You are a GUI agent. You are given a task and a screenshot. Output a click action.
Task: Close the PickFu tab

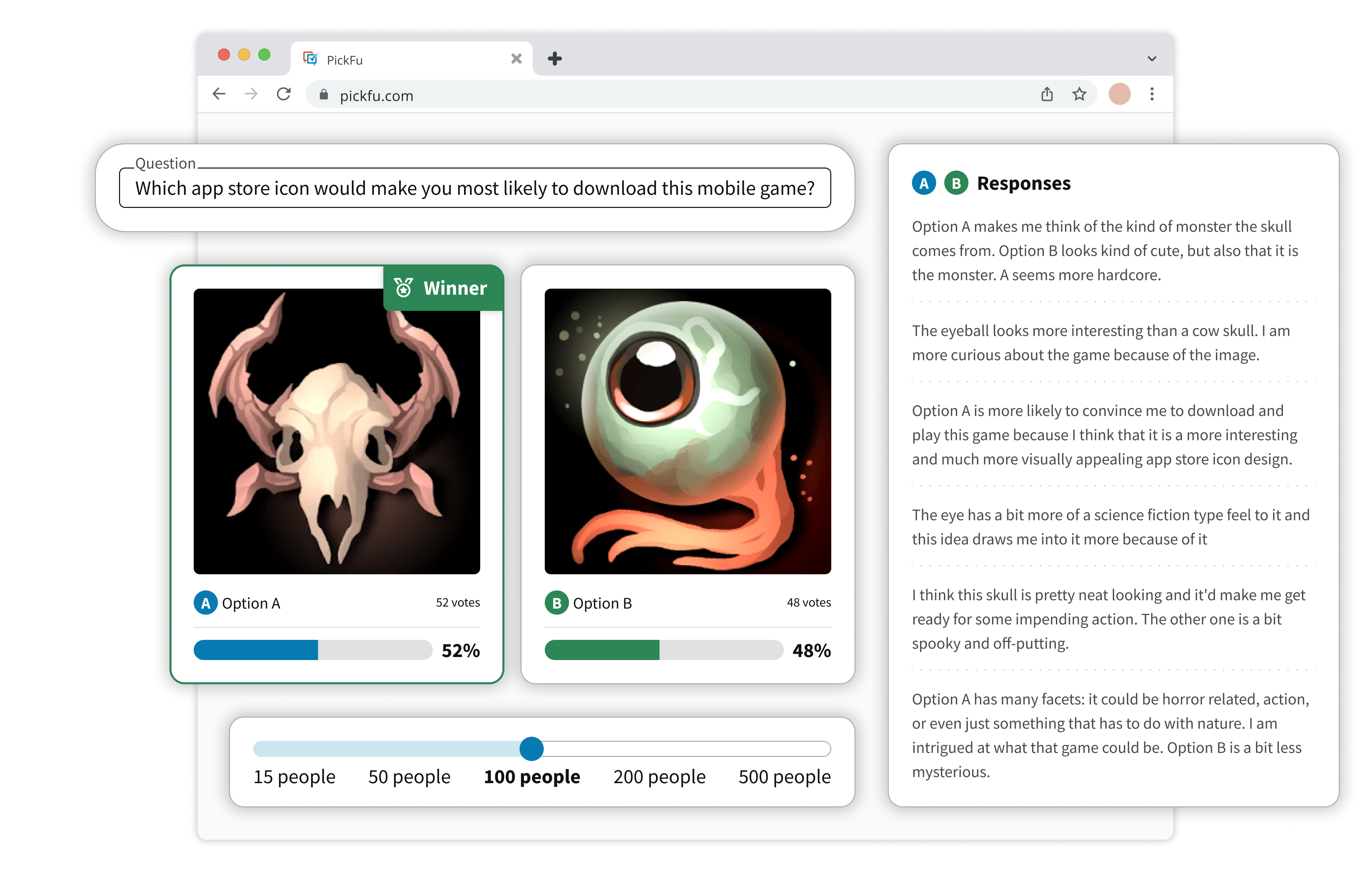(x=516, y=59)
